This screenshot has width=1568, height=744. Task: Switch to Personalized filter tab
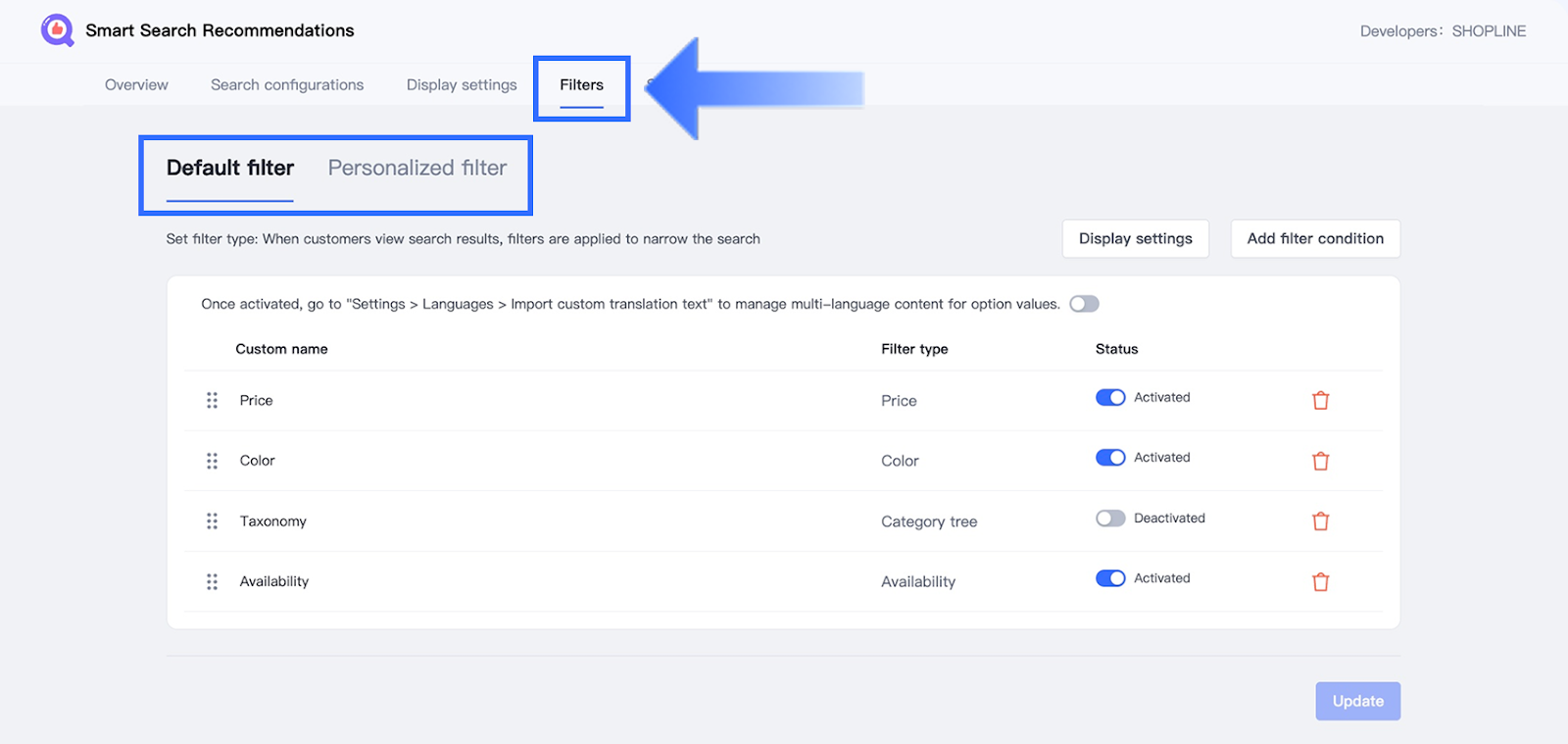pos(417,169)
